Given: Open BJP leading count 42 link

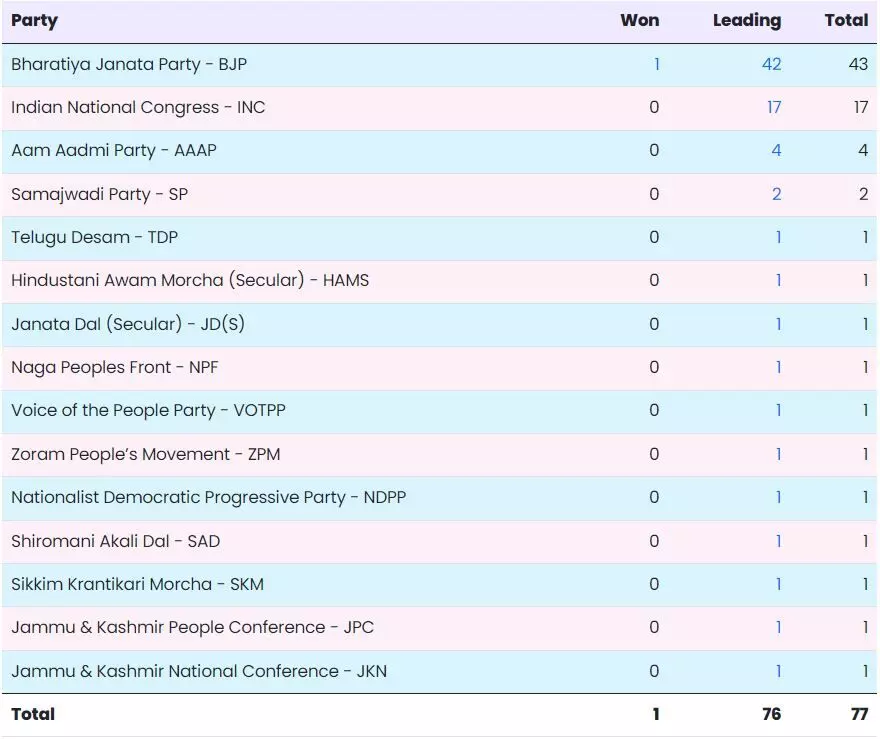Looking at the screenshot, I should (x=771, y=64).
